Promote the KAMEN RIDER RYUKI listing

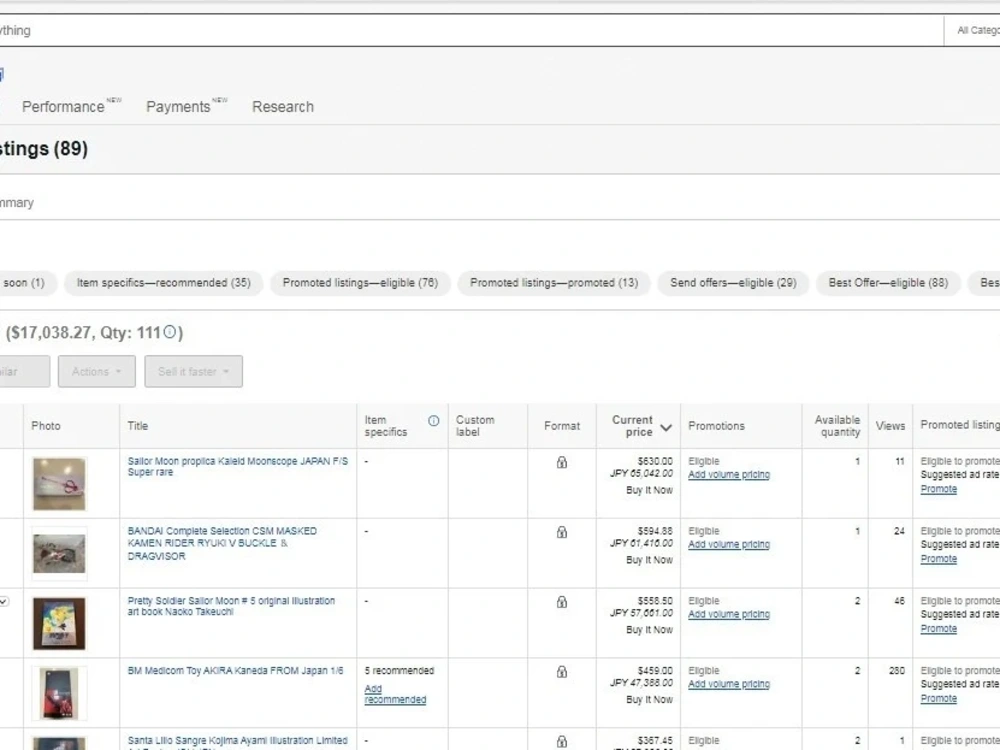tap(938, 559)
